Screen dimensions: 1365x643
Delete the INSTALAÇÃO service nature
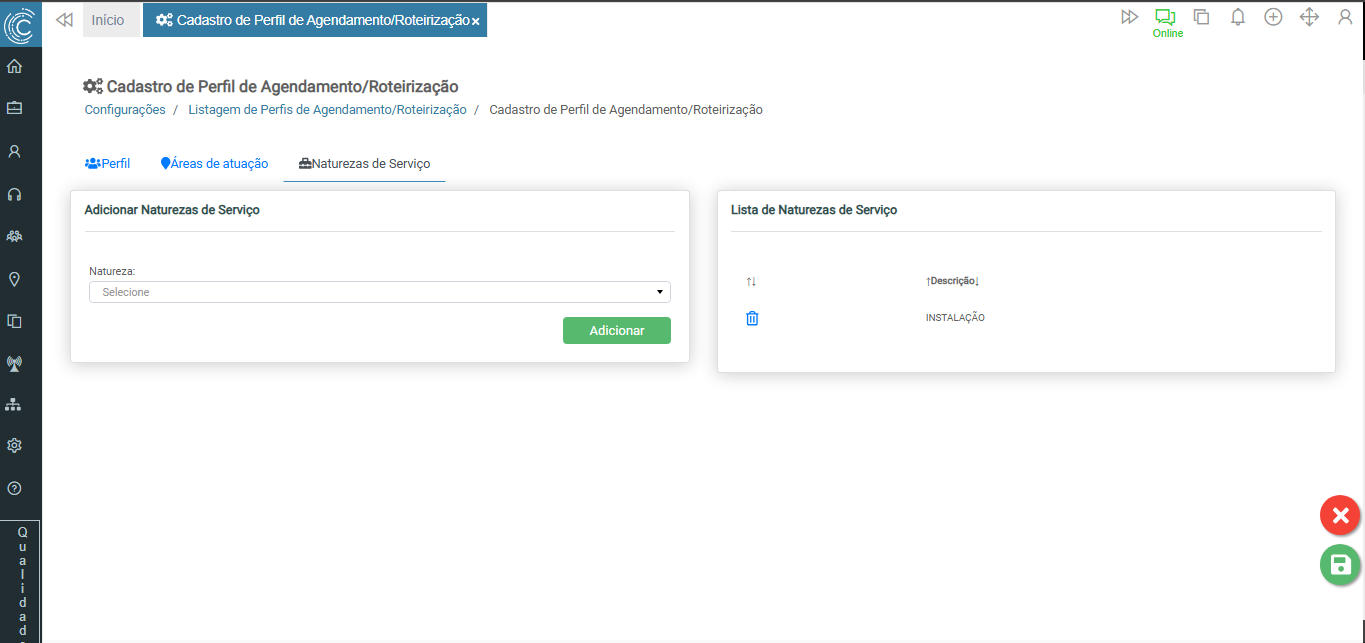click(x=752, y=318)
